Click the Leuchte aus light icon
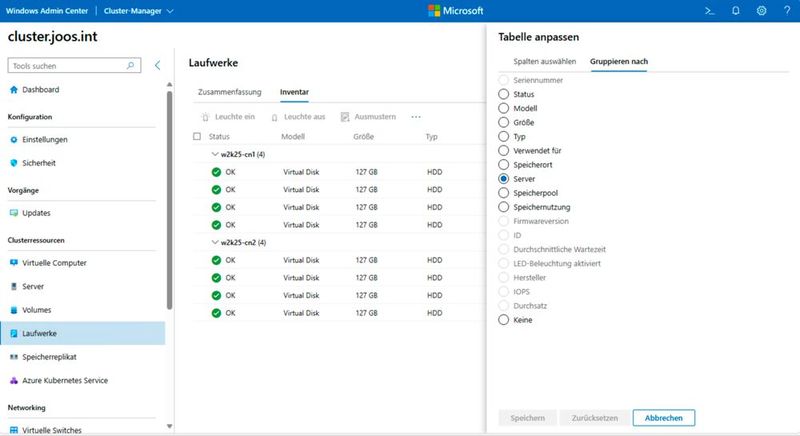 [274, 117]
